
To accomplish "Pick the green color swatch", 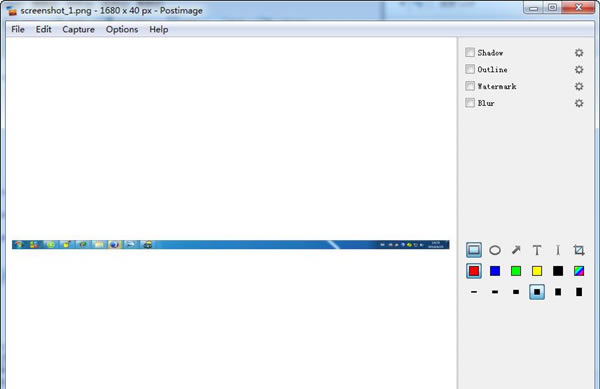I will 516,271.
